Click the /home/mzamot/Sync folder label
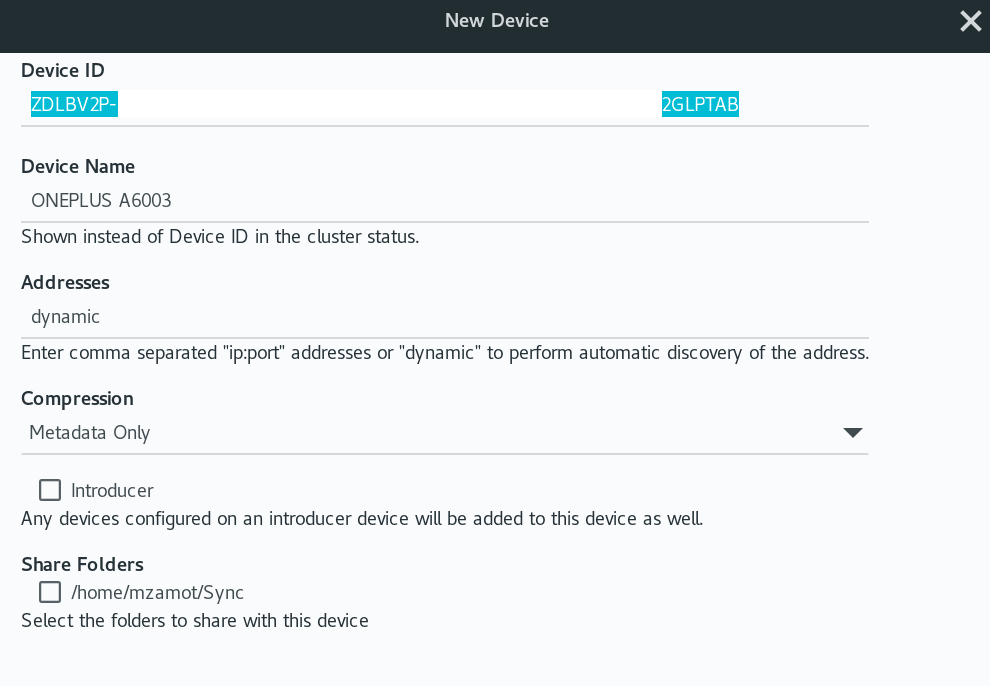The height and width of the screenshot is (686, 990). [158, 593]
